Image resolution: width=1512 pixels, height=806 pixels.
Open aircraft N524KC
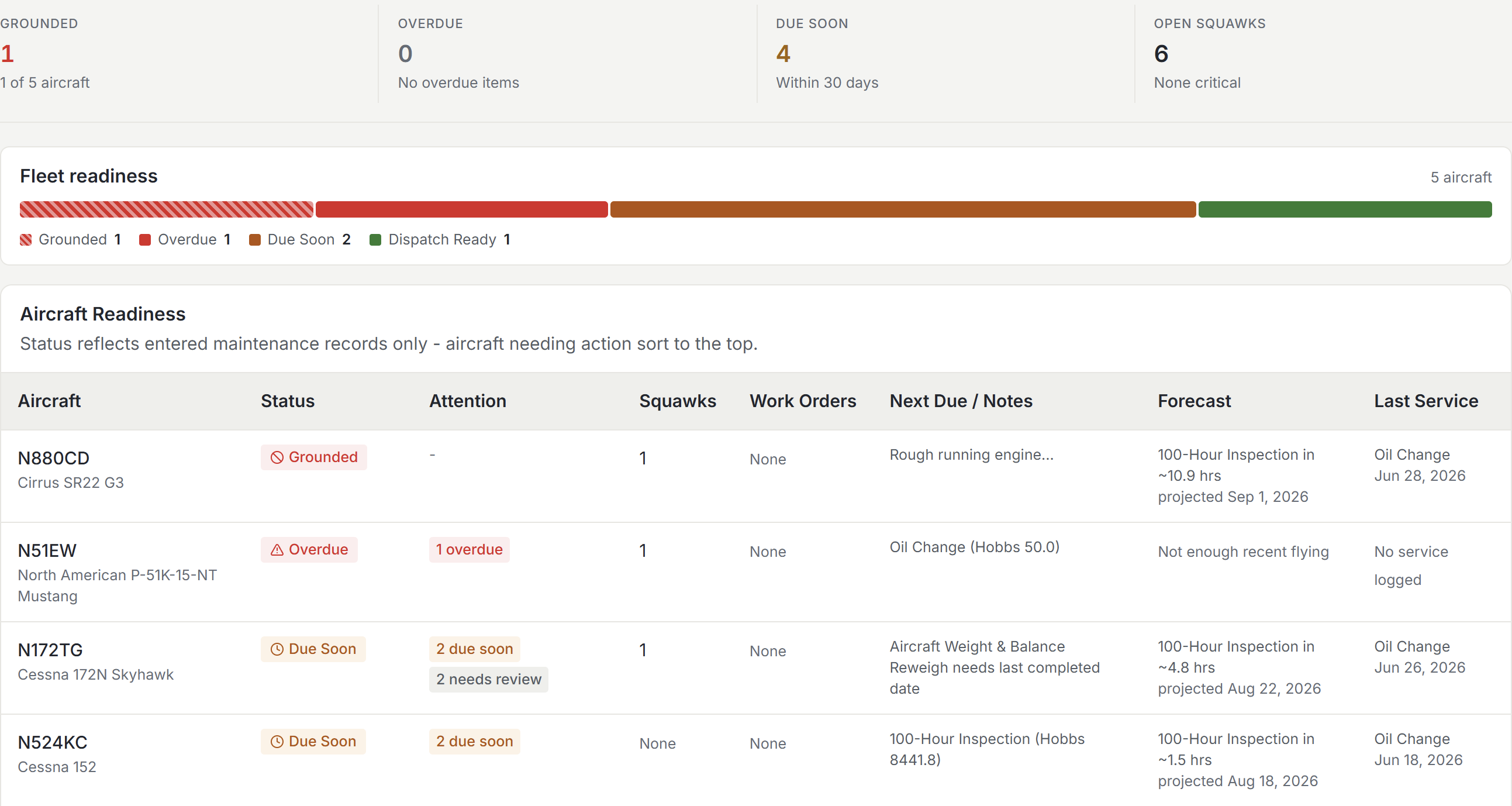(x=53, y=743)
